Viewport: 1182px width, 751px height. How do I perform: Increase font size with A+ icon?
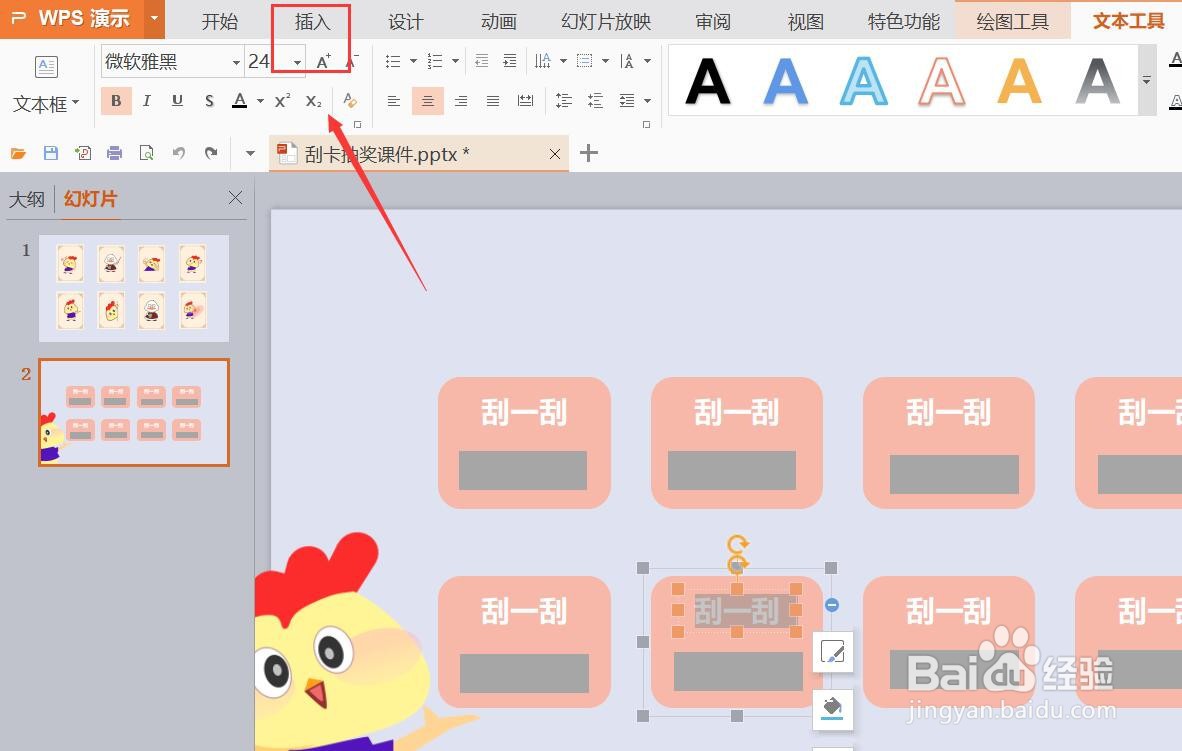(x=323, y=61)
